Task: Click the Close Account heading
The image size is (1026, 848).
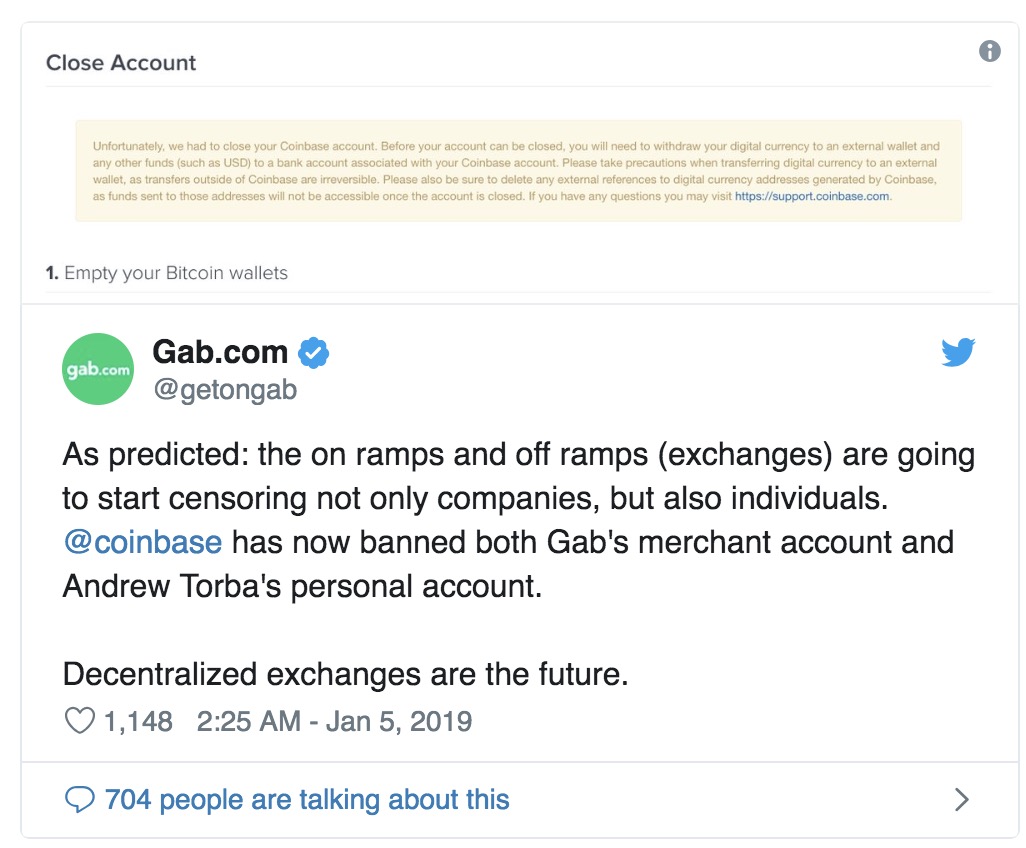Action: [x=121, y=63]
